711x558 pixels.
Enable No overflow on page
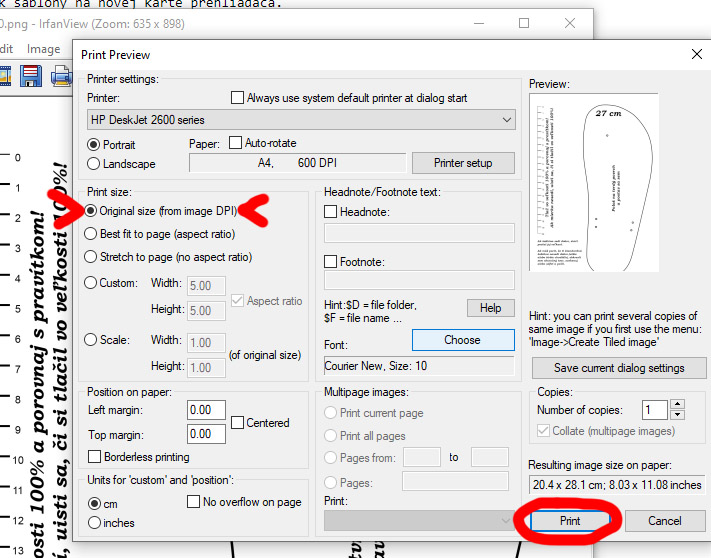[x=194, y=501]
